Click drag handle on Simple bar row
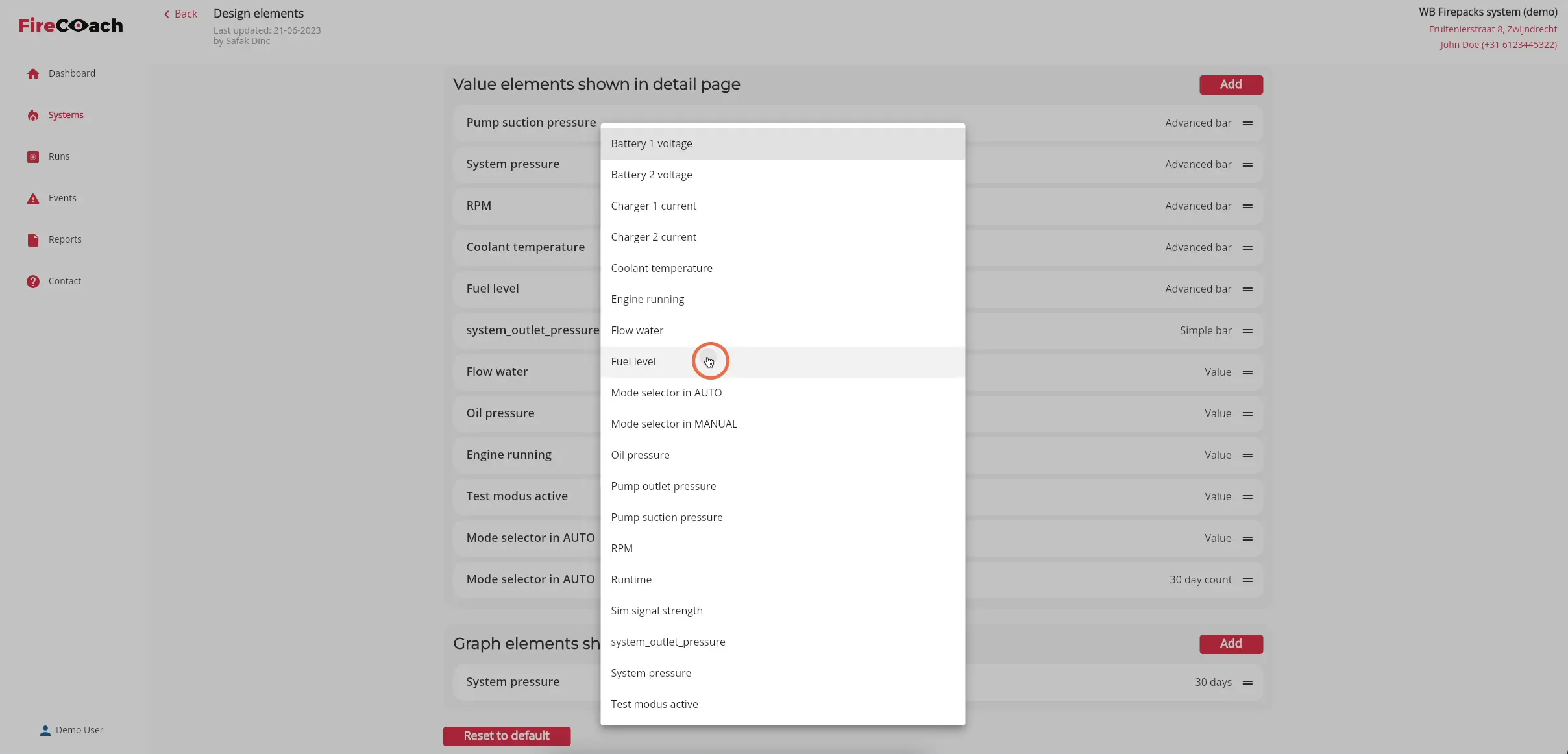This screenshot has height=754, width=1568. 1247,331
